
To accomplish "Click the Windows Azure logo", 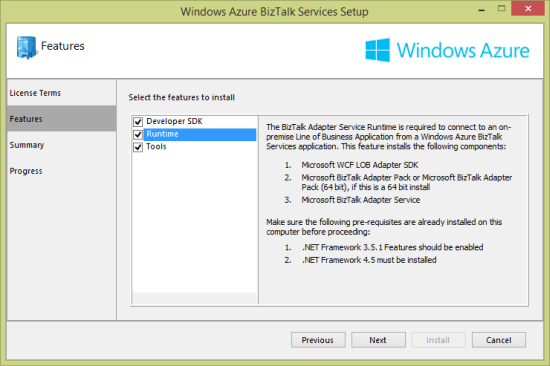I will click(x=447, y=50).
